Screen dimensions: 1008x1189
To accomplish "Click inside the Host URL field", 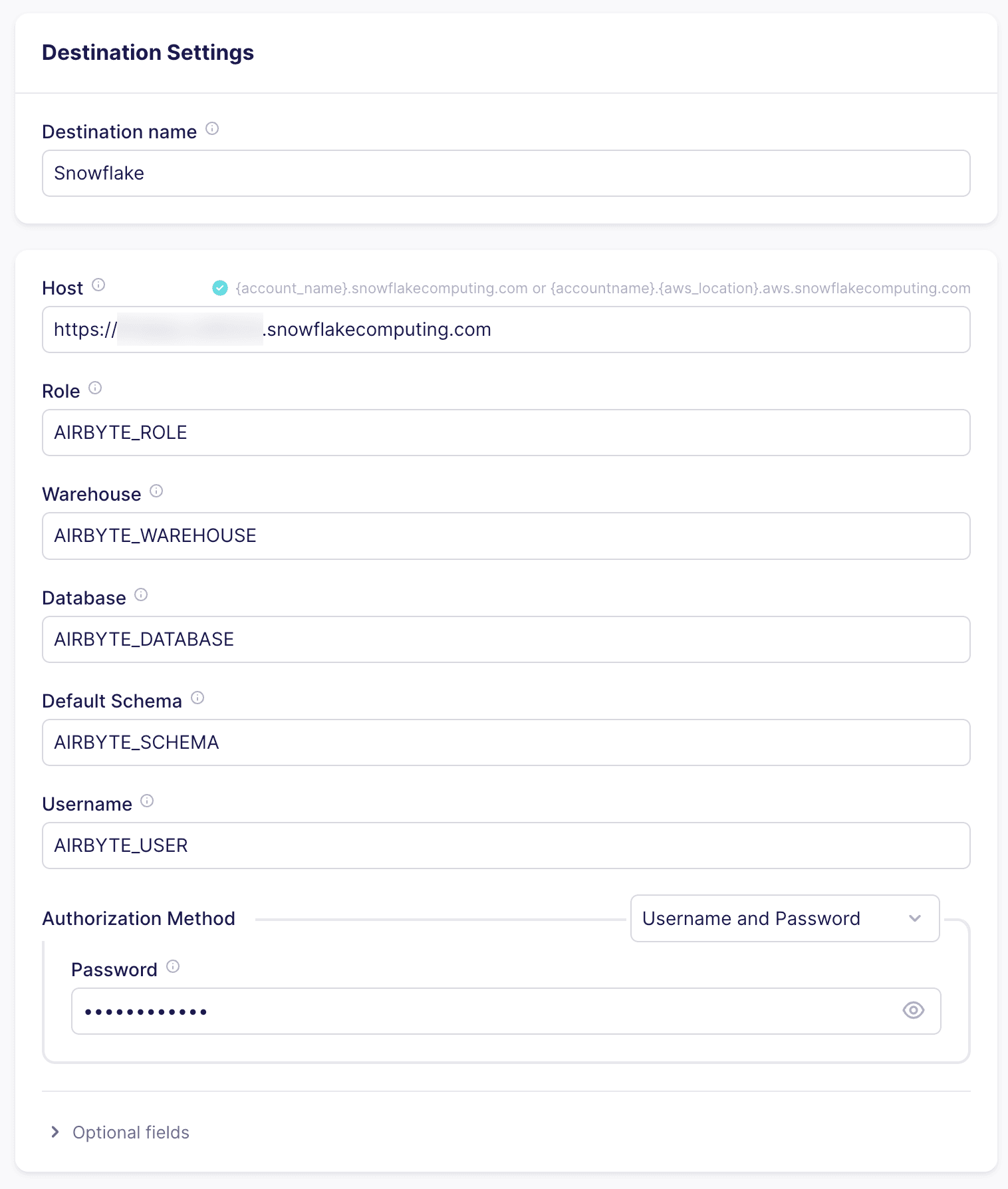I will 505,329.
